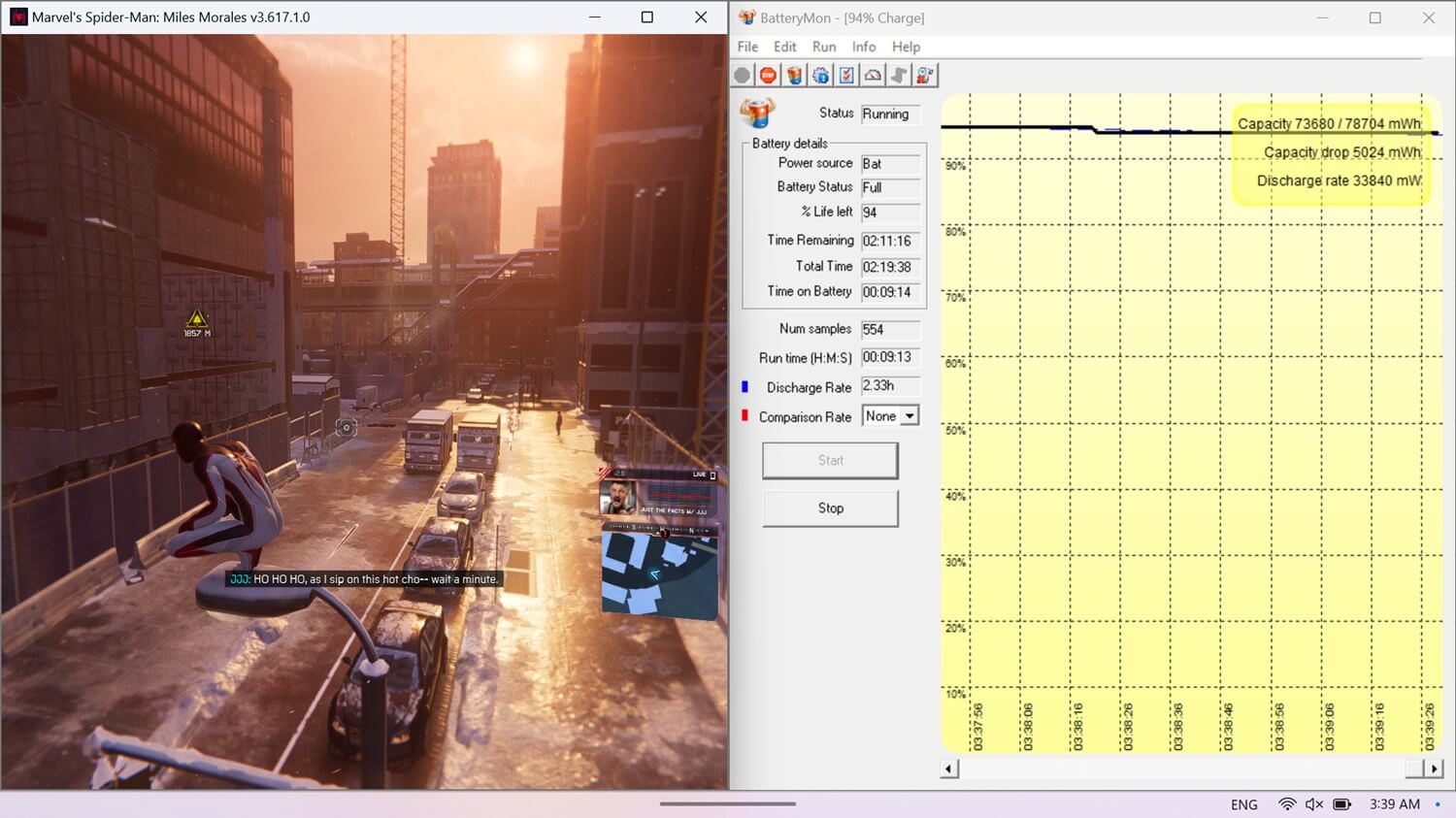Open the Run menu in BatteryMon
This screenshot has width=1456, height=818.
point(824,47)
